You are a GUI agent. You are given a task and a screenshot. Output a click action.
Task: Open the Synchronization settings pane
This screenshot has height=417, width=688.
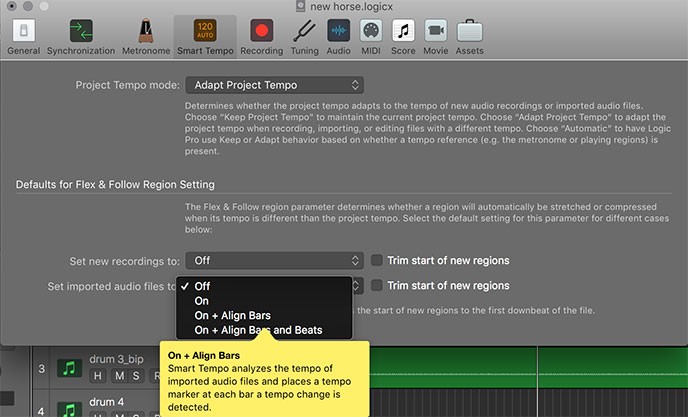81,37
